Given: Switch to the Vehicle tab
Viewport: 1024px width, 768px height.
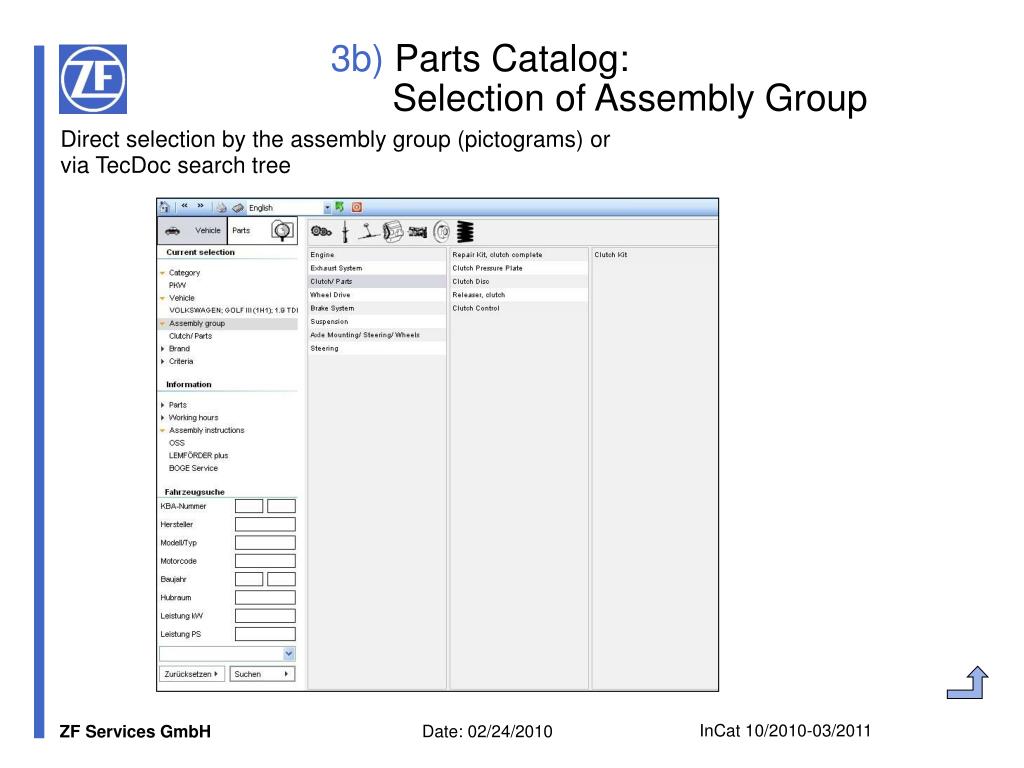Looking at the screenshot, I should tap(193, 231).
